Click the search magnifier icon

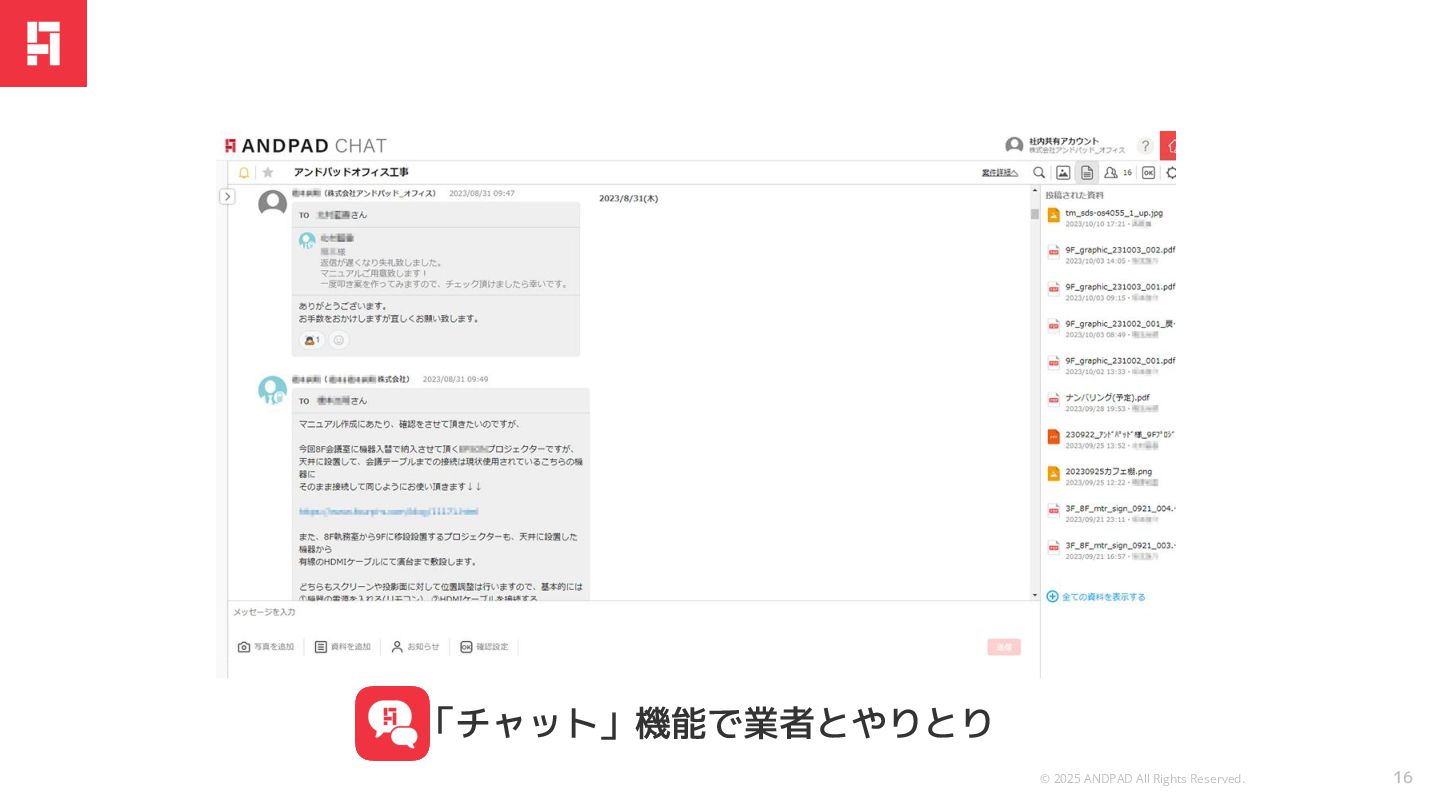click(x=1039, y=172)
